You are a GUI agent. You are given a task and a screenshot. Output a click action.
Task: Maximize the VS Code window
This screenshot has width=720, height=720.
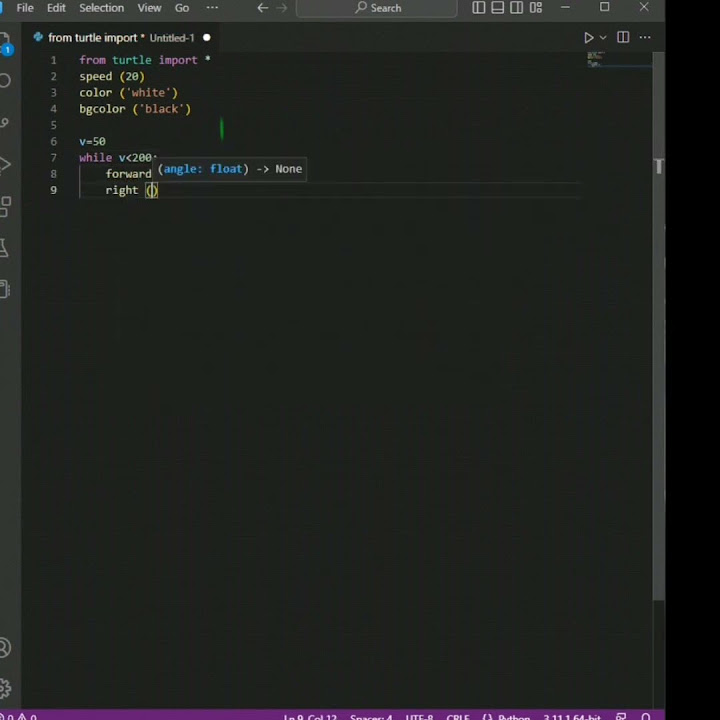605,7
